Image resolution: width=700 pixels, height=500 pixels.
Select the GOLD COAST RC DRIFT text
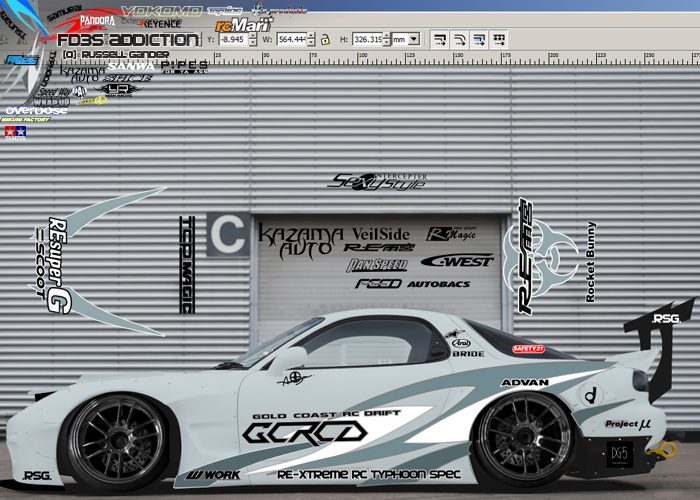326,415
